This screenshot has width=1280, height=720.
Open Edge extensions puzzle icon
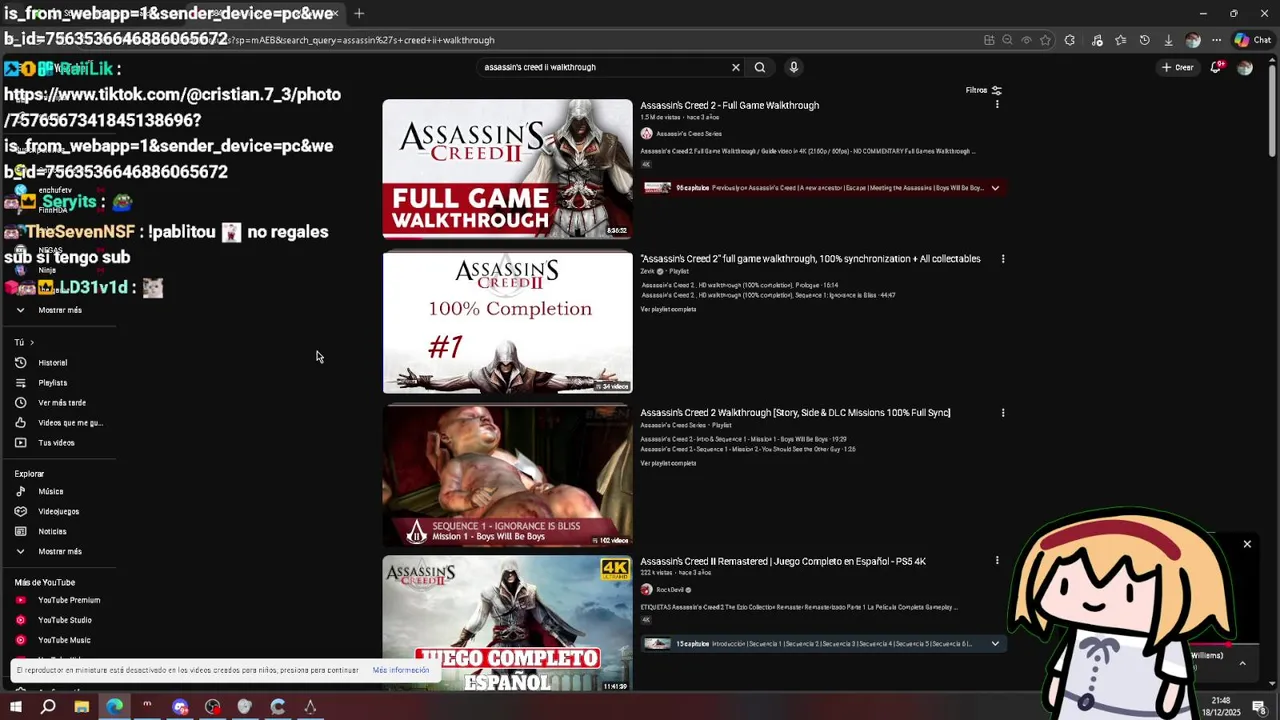tap(1070, 40)
